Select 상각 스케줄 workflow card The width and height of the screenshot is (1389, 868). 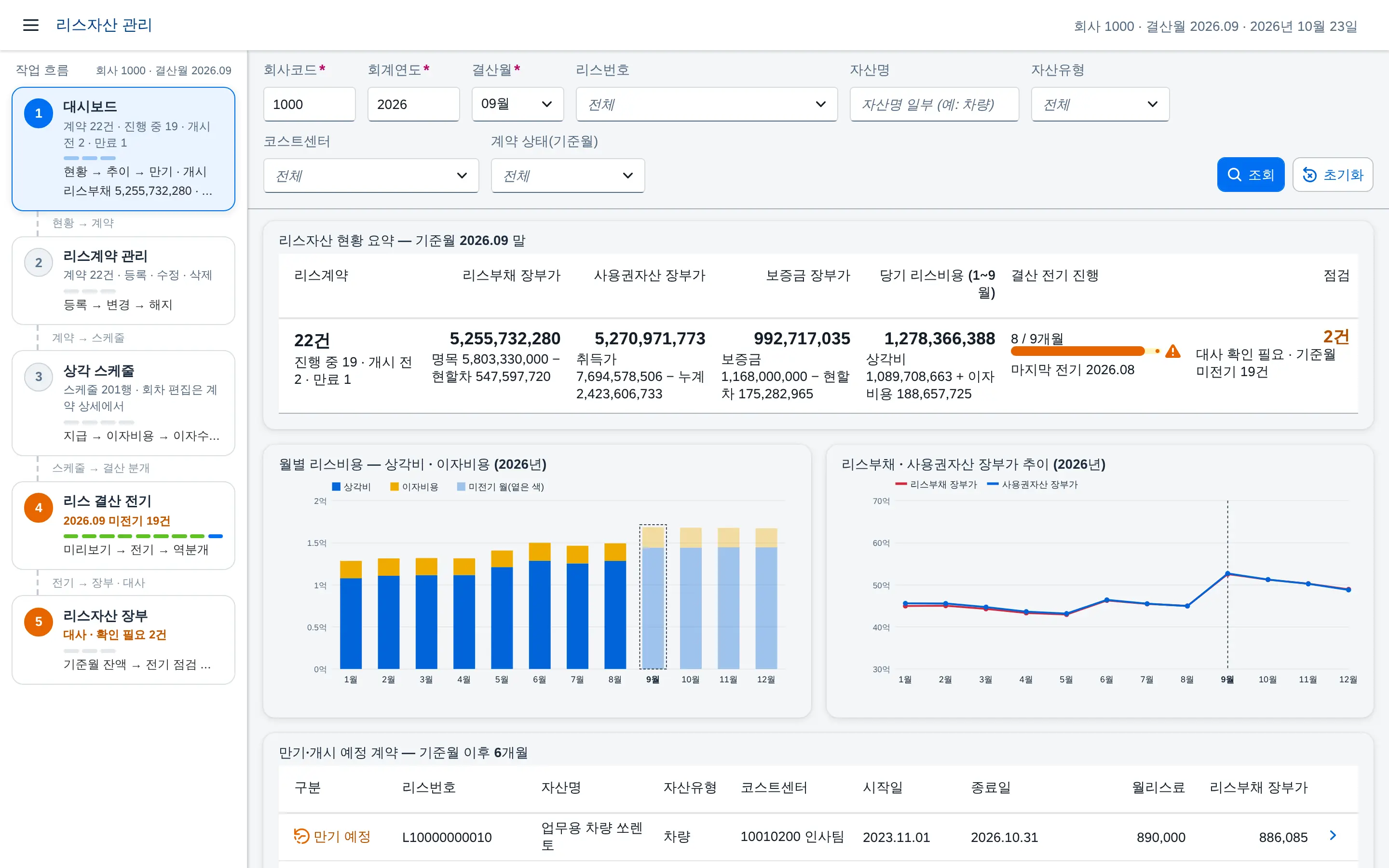[123, 403]
